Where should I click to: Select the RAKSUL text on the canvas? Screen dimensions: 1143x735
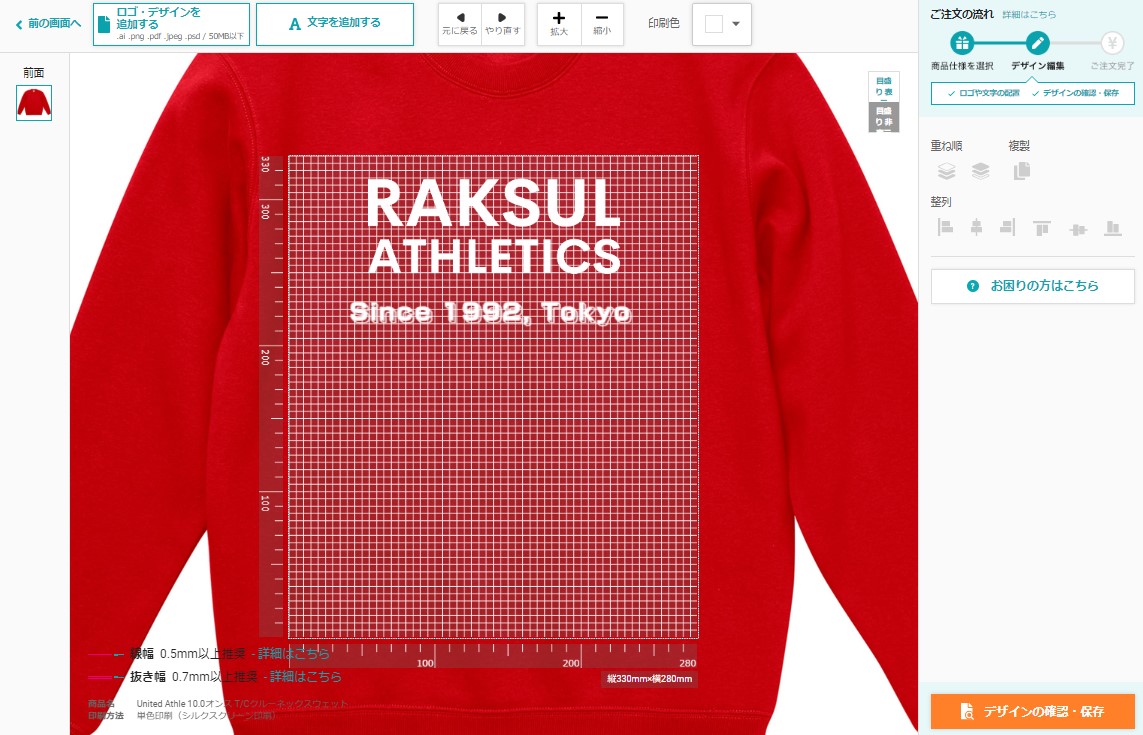pos(494,203)
